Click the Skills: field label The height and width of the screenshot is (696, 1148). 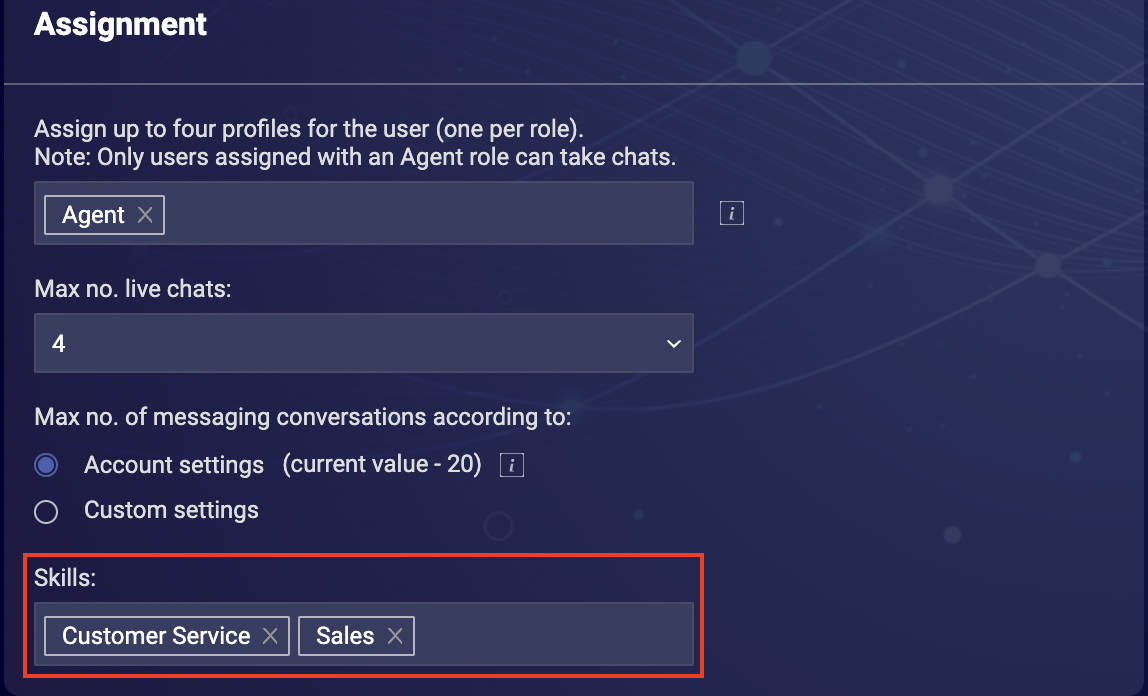pos(65,577)
